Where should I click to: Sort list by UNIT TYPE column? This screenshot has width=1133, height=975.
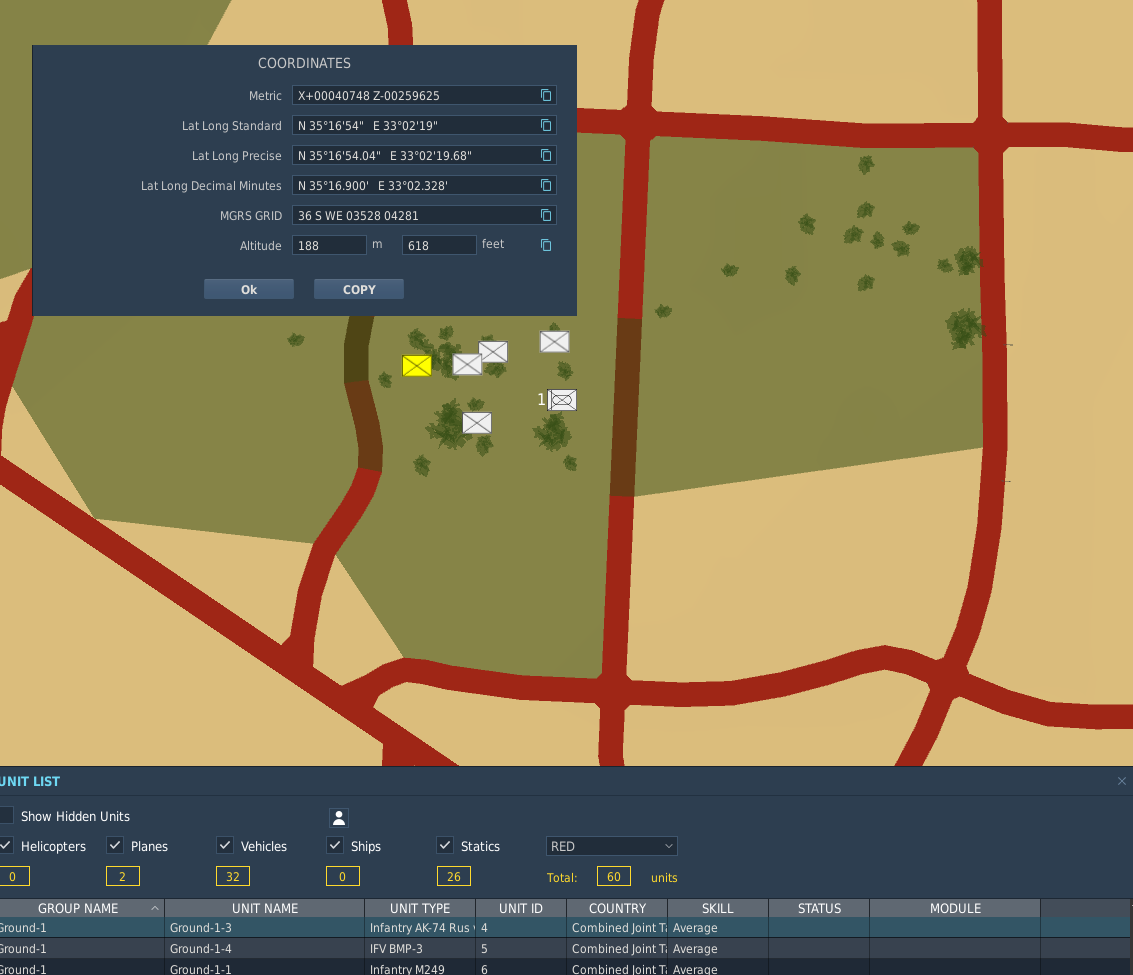[420, 909]
